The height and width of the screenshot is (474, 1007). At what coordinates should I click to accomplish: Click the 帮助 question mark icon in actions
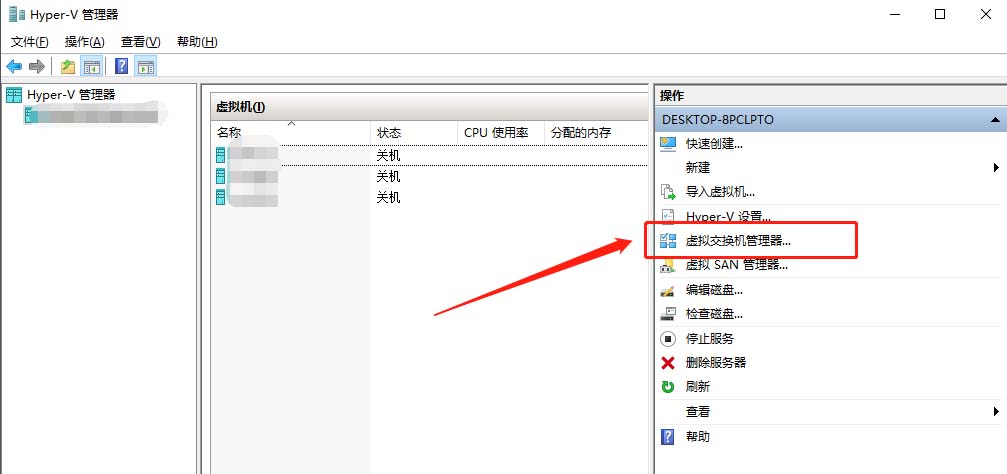click(668, 437)
